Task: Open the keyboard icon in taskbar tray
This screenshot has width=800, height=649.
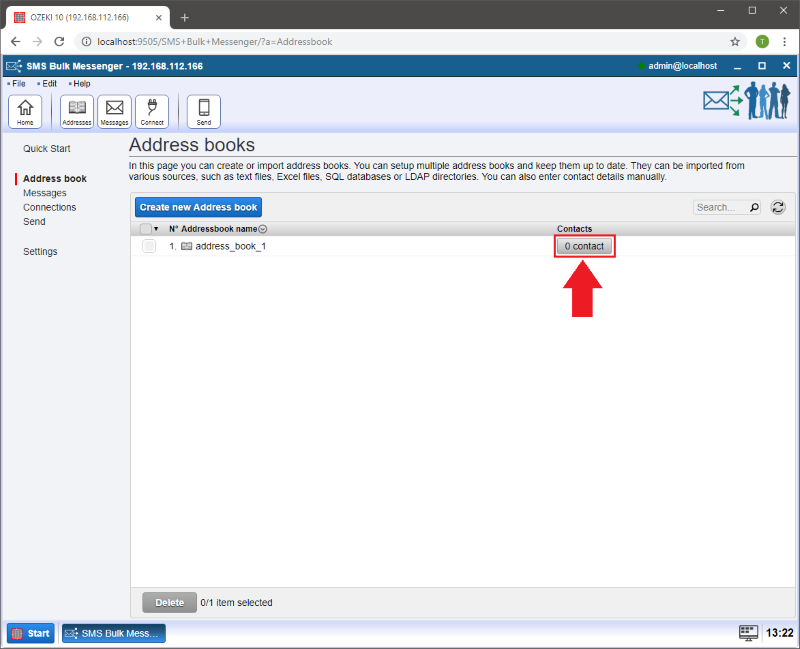Action: coord(748,633)
